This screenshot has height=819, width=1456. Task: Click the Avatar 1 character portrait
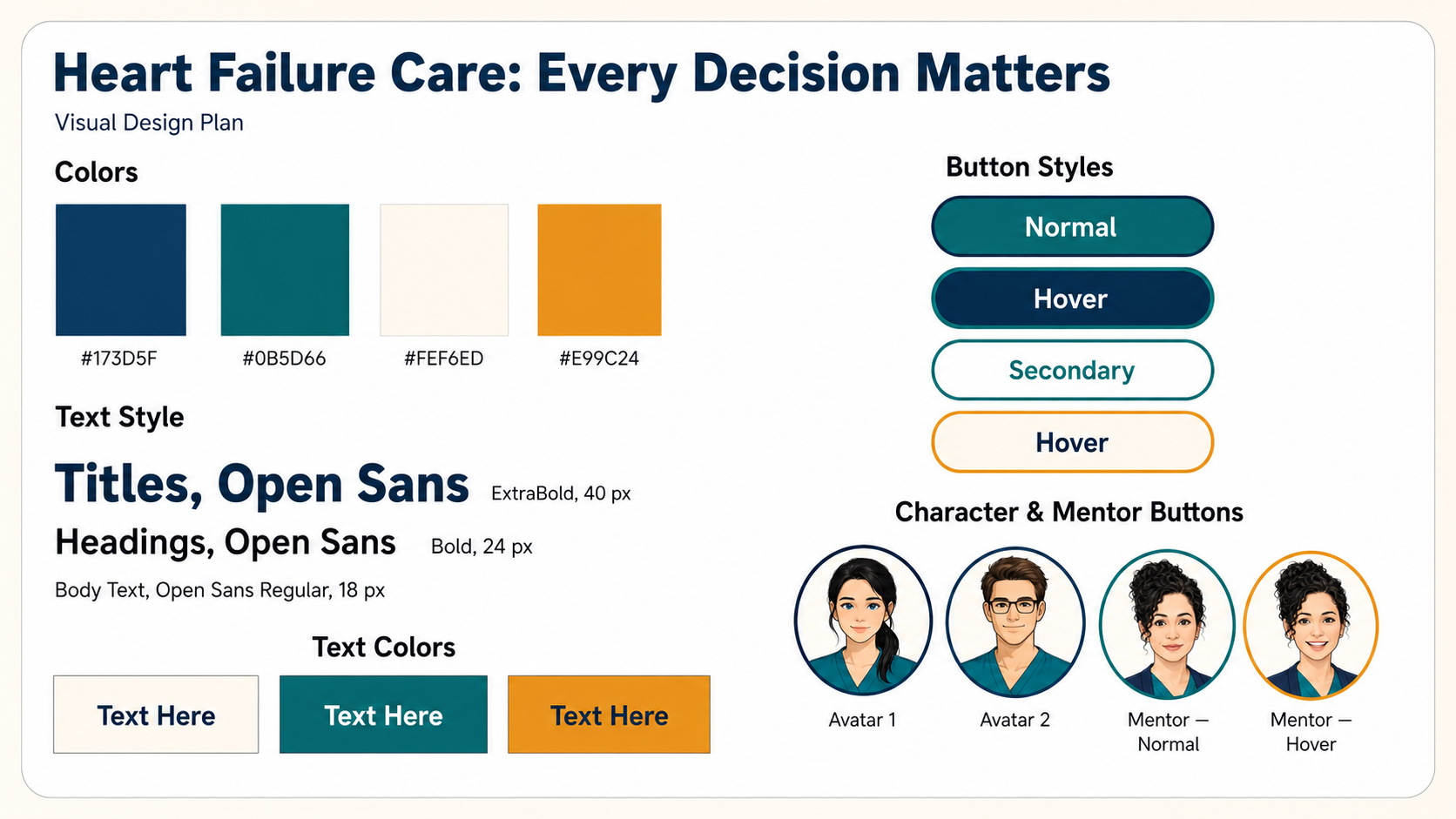(863, 621)
